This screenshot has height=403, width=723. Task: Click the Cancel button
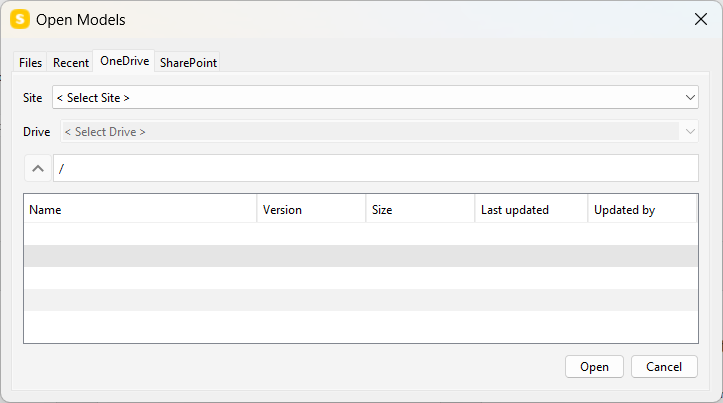pyautogui.click(x=664, y=367)
